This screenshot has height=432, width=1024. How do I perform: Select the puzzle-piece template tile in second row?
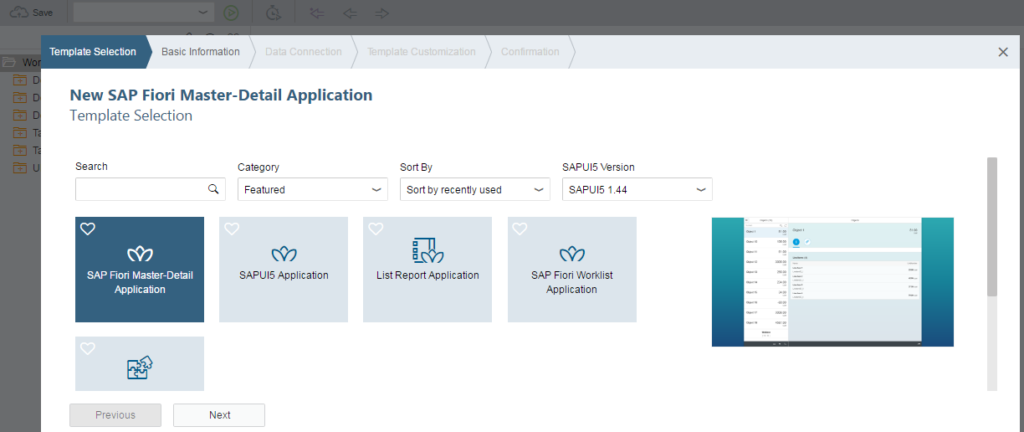point(140,363)
